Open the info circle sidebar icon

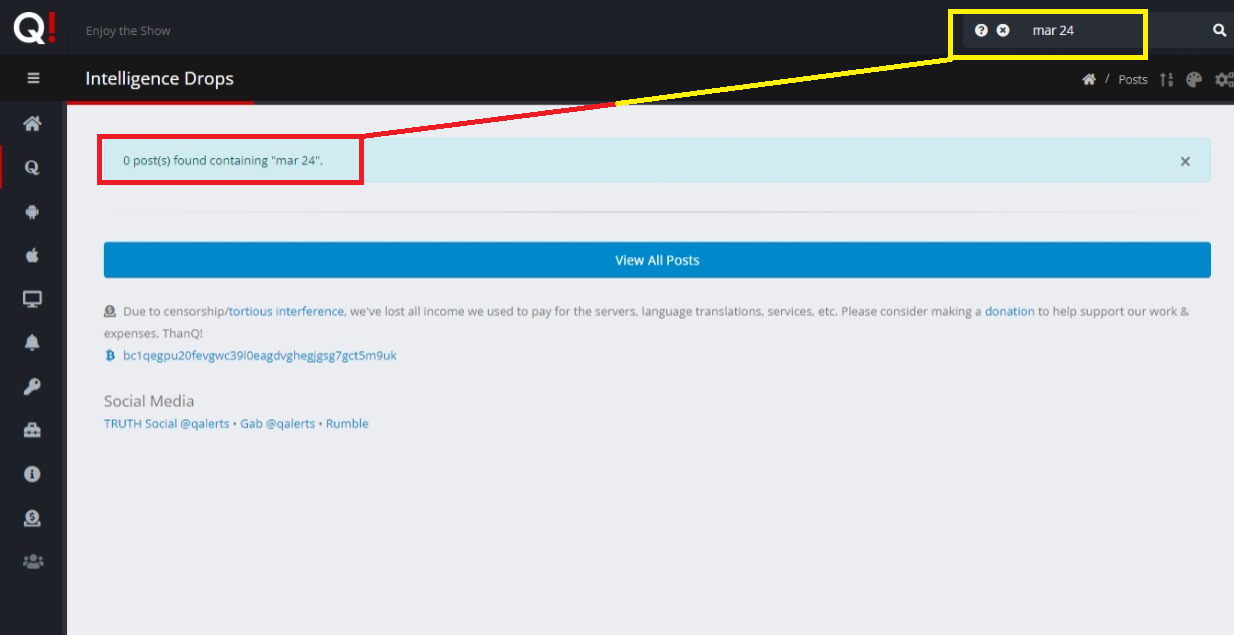point(33,474)
